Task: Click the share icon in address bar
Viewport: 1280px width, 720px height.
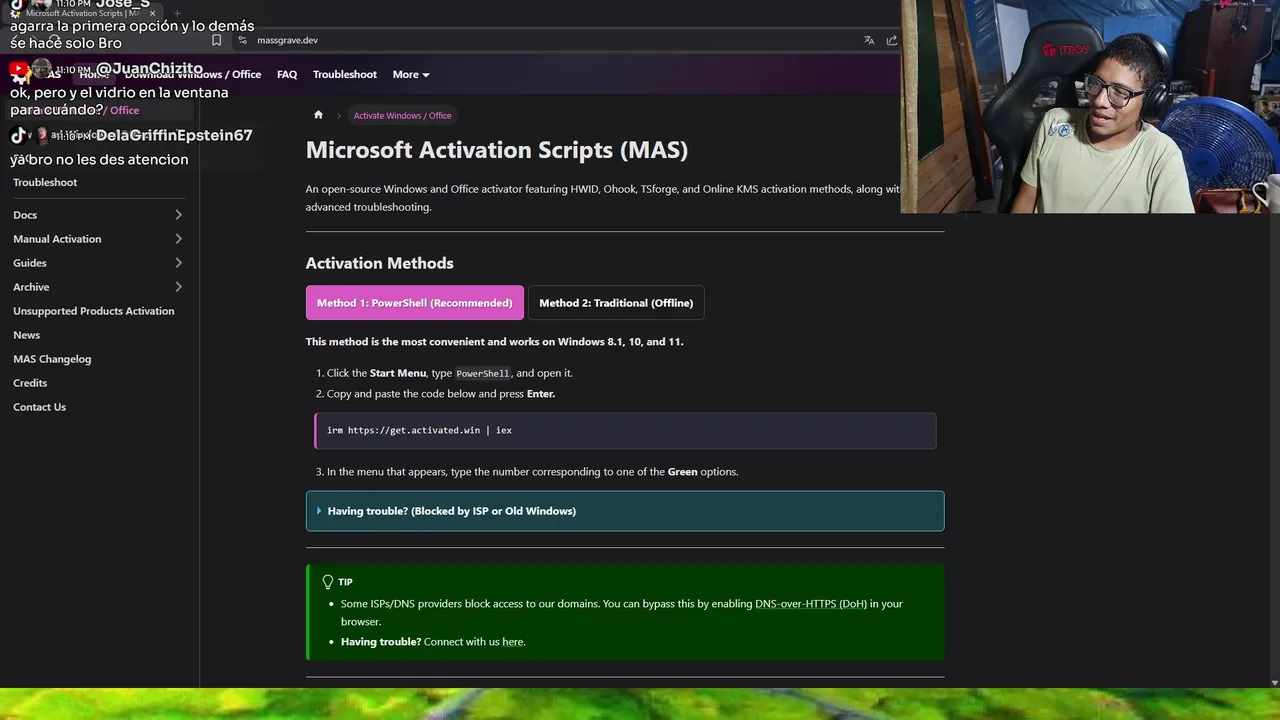Action: click(x=892, y=40)
